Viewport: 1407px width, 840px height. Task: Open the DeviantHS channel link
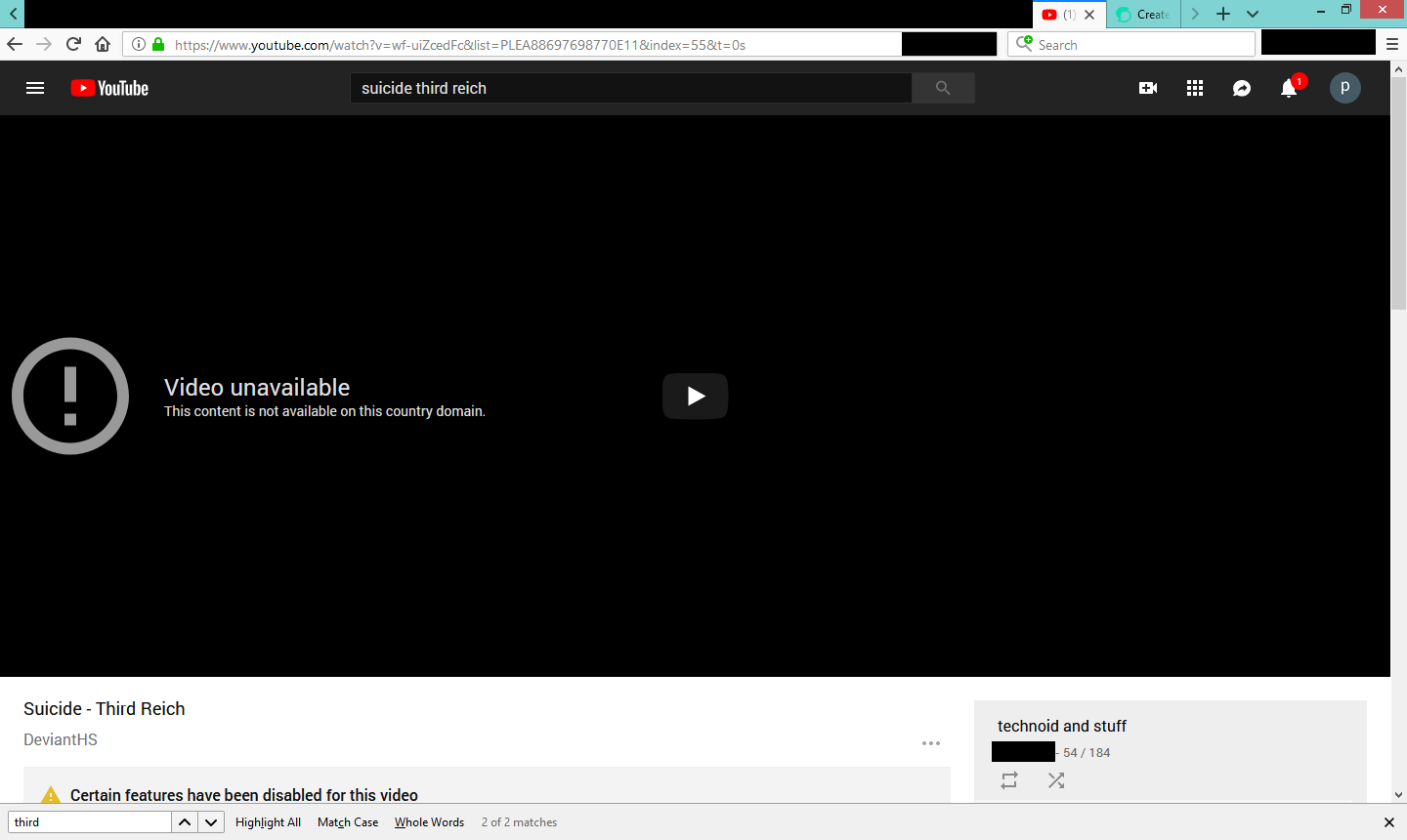61,739
